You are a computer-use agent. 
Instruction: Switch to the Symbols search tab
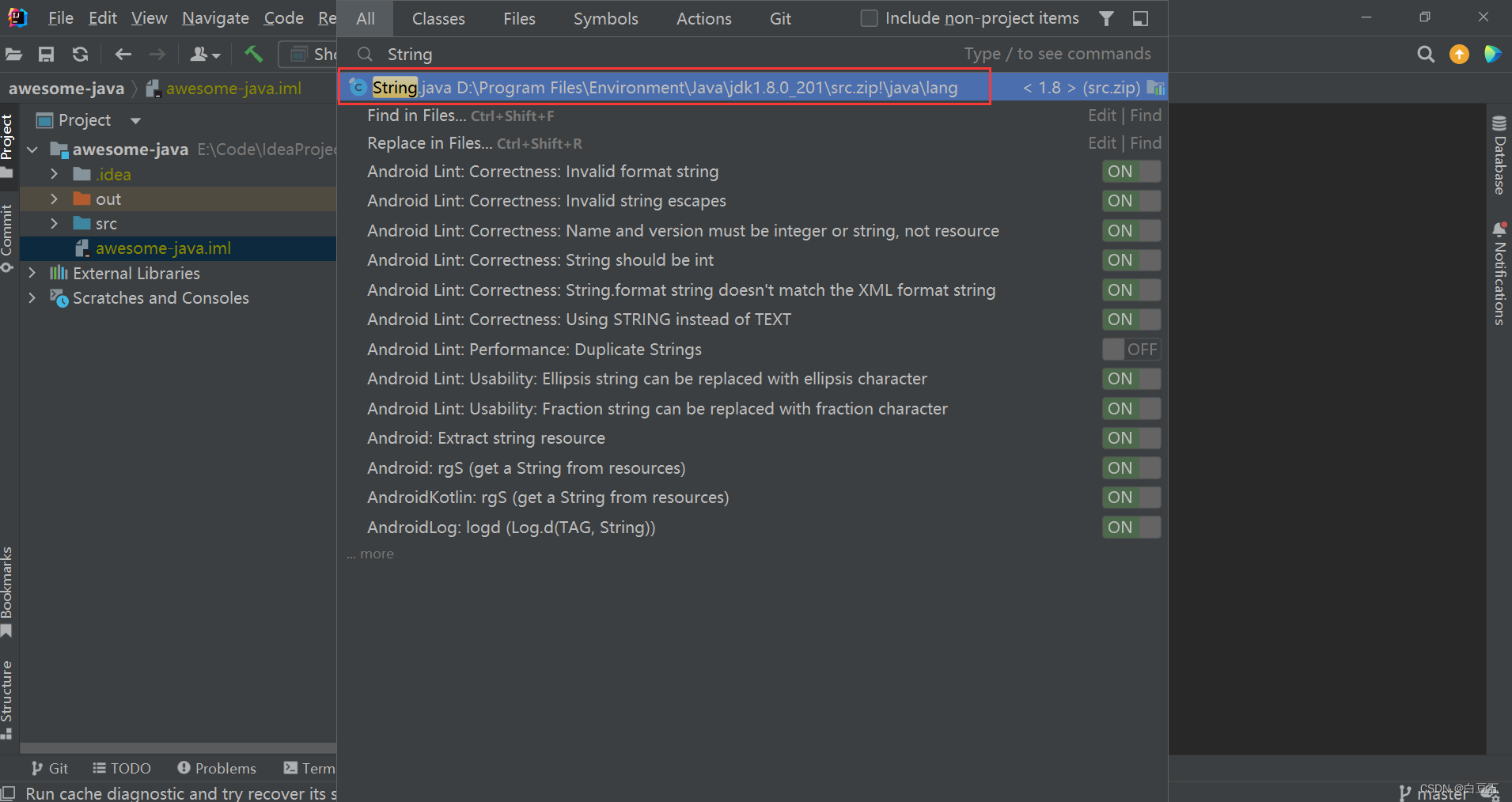click(605, 18)
